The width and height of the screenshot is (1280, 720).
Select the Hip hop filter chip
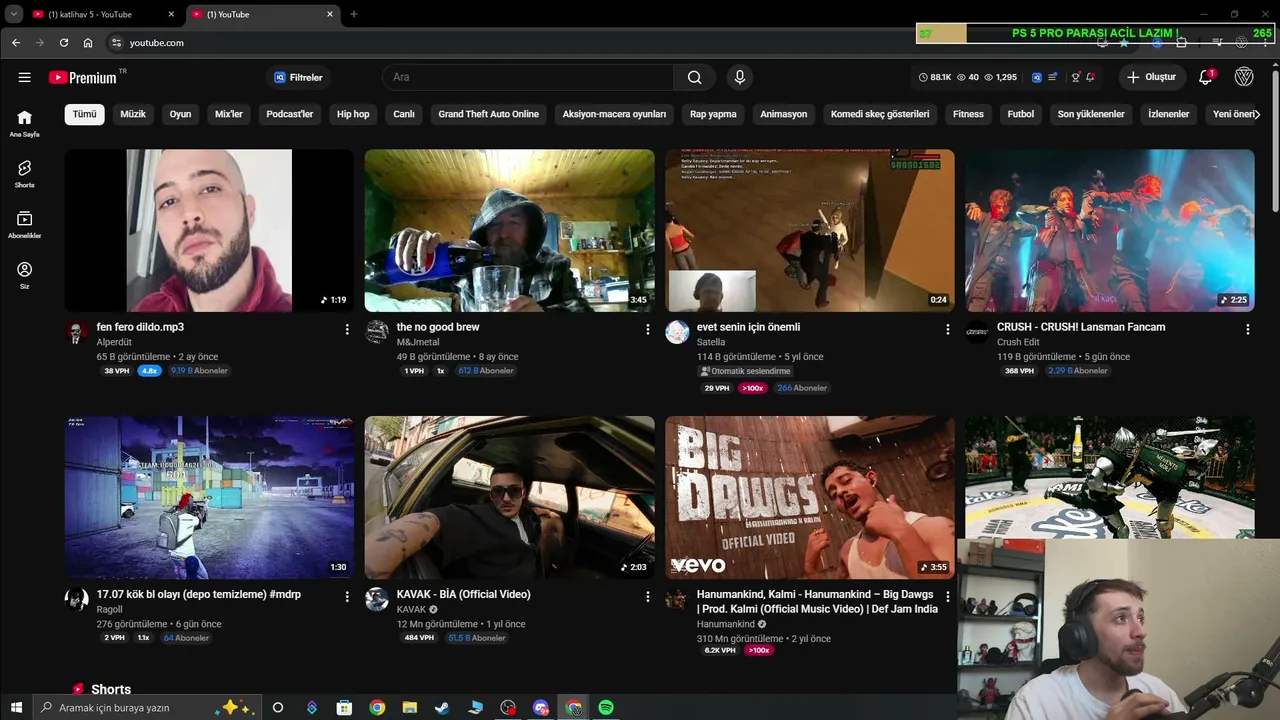(353, 114)
